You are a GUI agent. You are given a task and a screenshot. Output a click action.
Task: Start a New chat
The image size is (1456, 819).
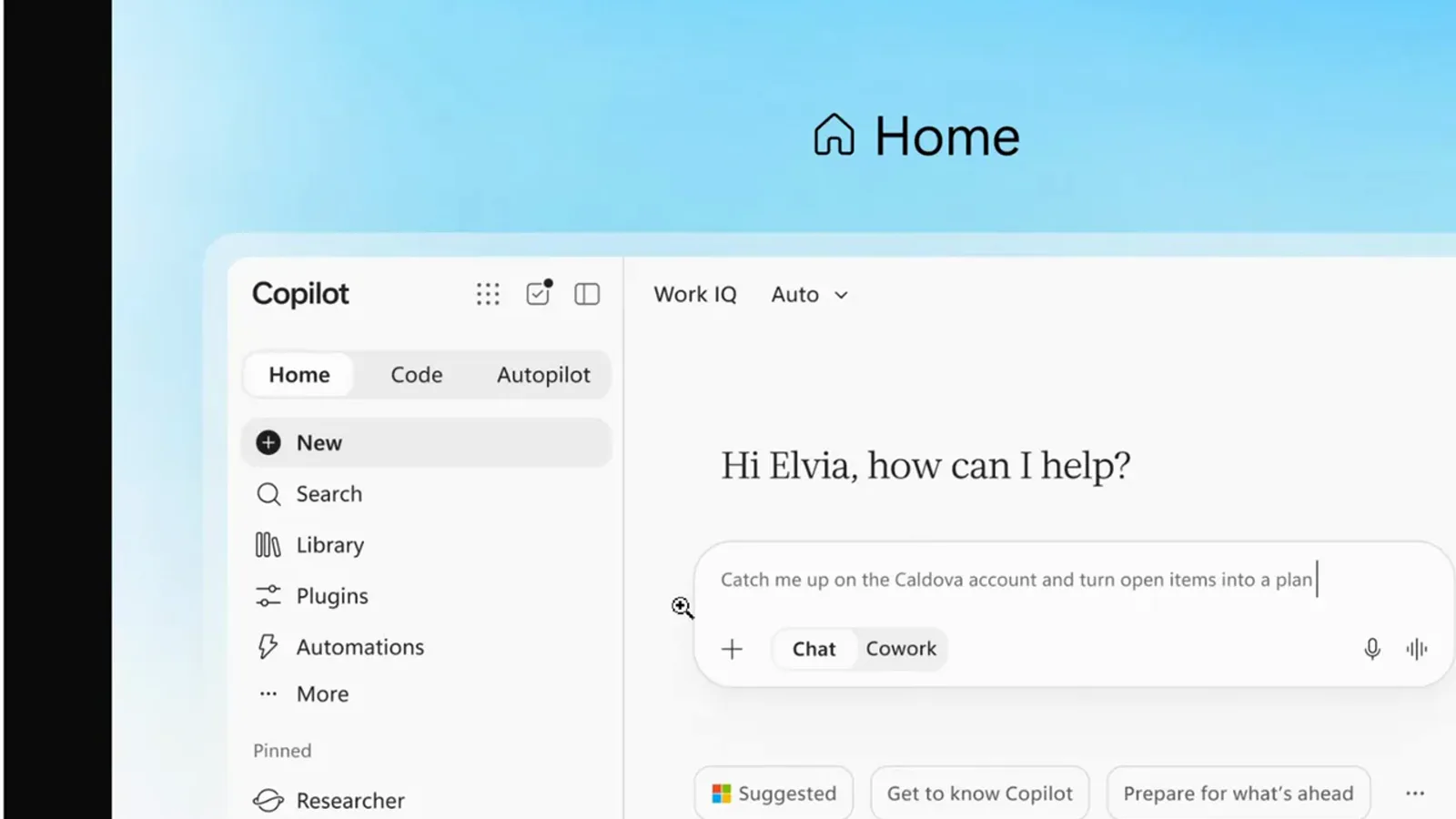click(427, 442)
